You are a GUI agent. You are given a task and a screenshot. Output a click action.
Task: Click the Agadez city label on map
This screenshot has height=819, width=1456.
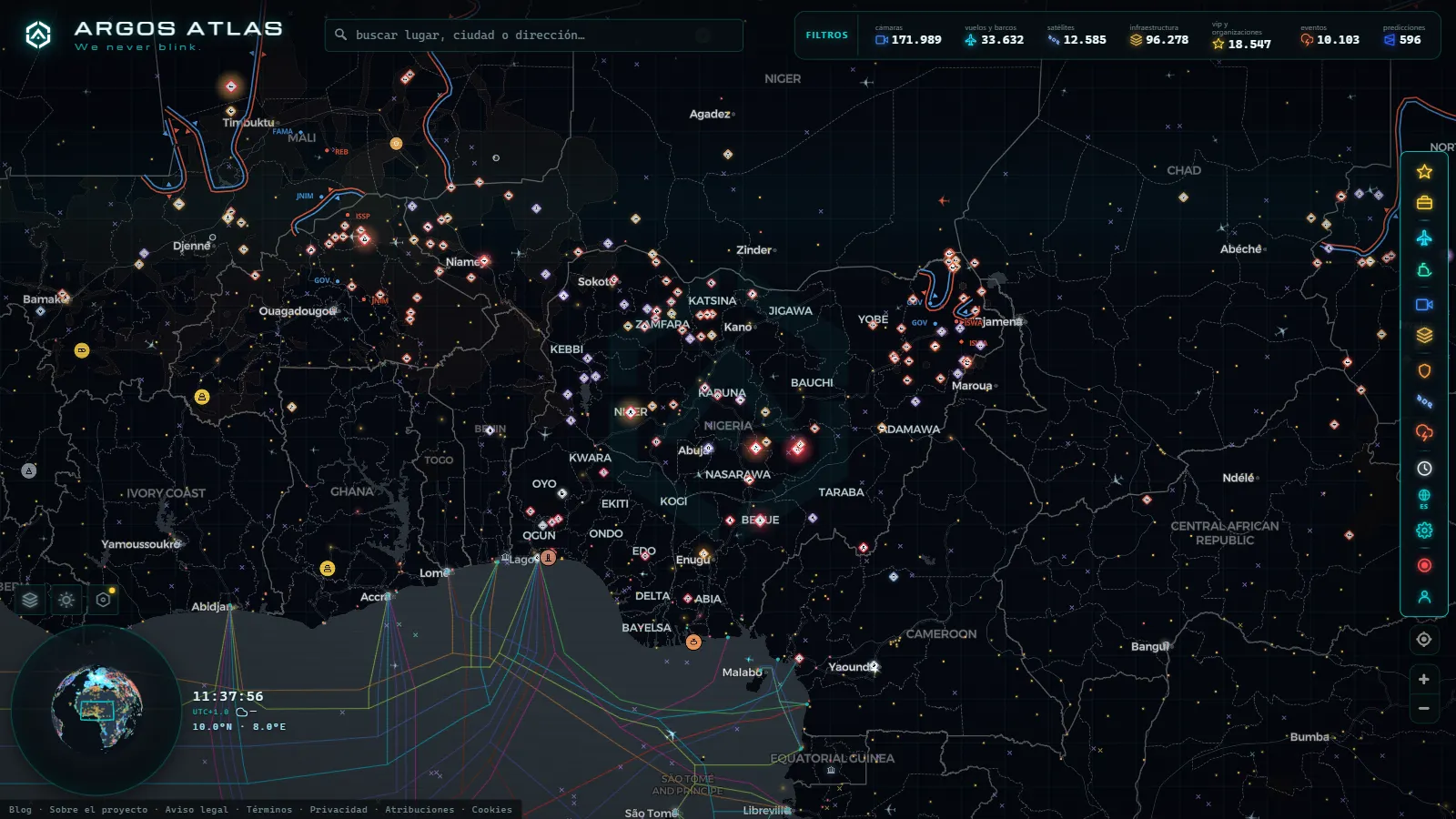click(x=710, y=114)
